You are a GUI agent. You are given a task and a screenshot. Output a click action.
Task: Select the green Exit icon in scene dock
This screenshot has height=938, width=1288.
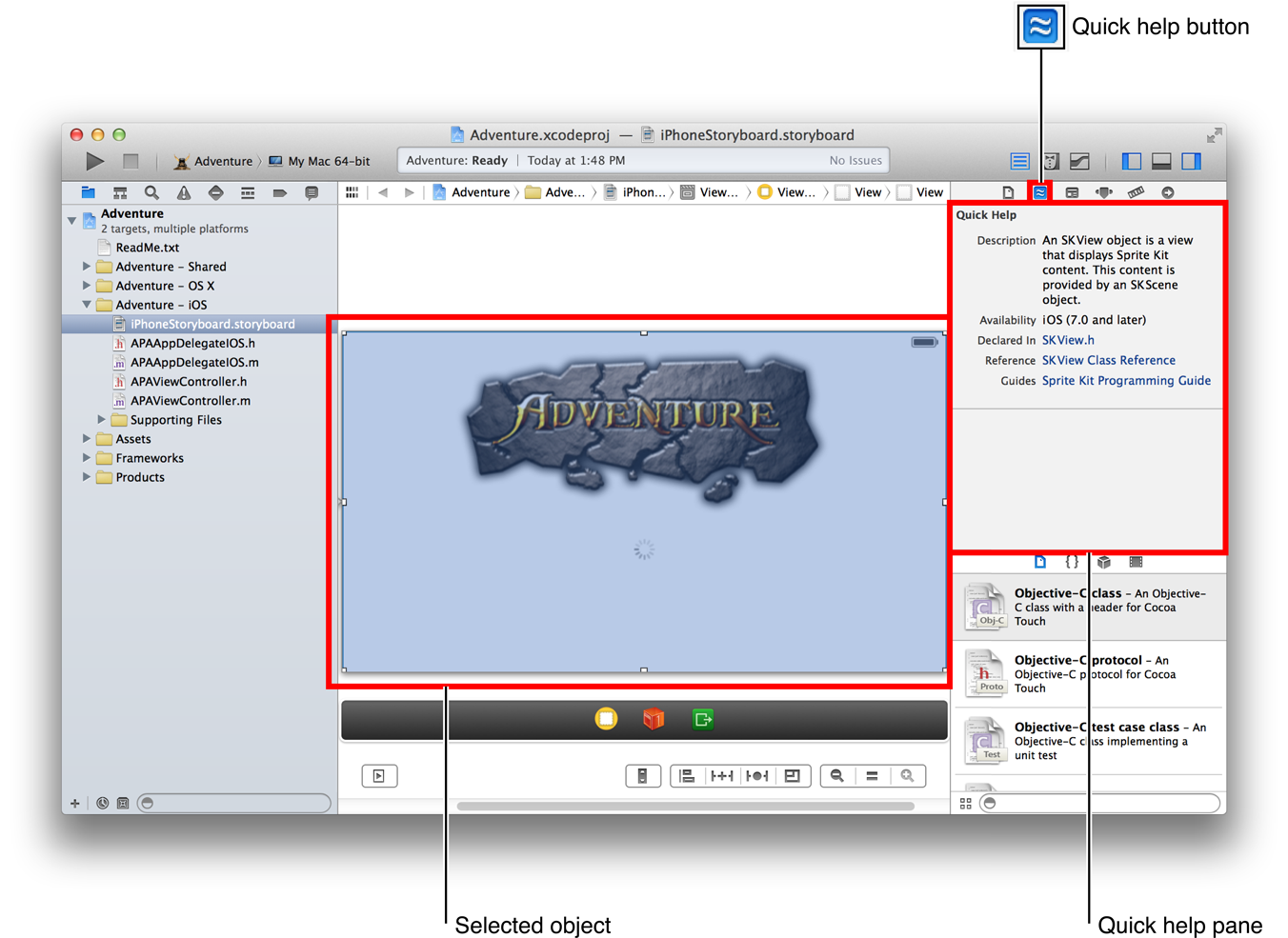coord(702,719)
